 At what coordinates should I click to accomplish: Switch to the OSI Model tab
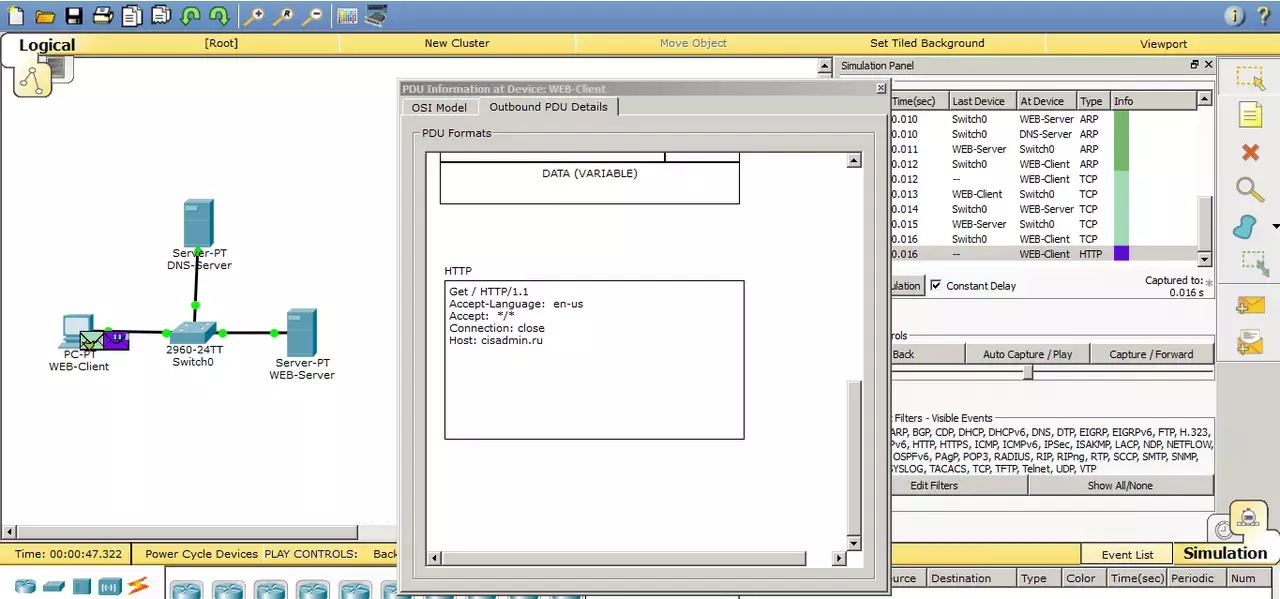coord(439,107)
